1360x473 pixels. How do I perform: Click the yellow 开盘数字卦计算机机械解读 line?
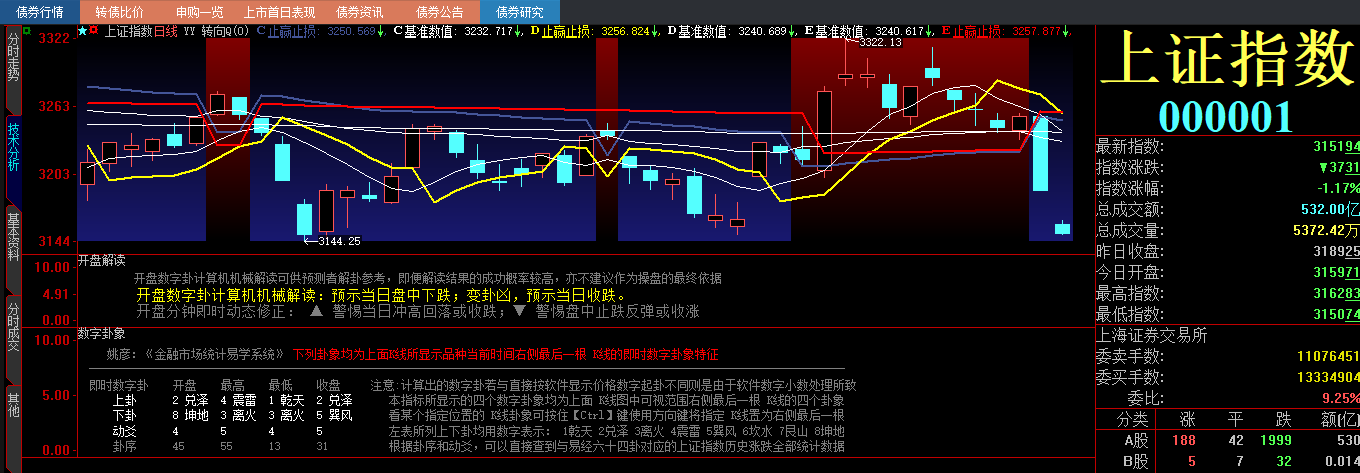(x=380, y=295)
